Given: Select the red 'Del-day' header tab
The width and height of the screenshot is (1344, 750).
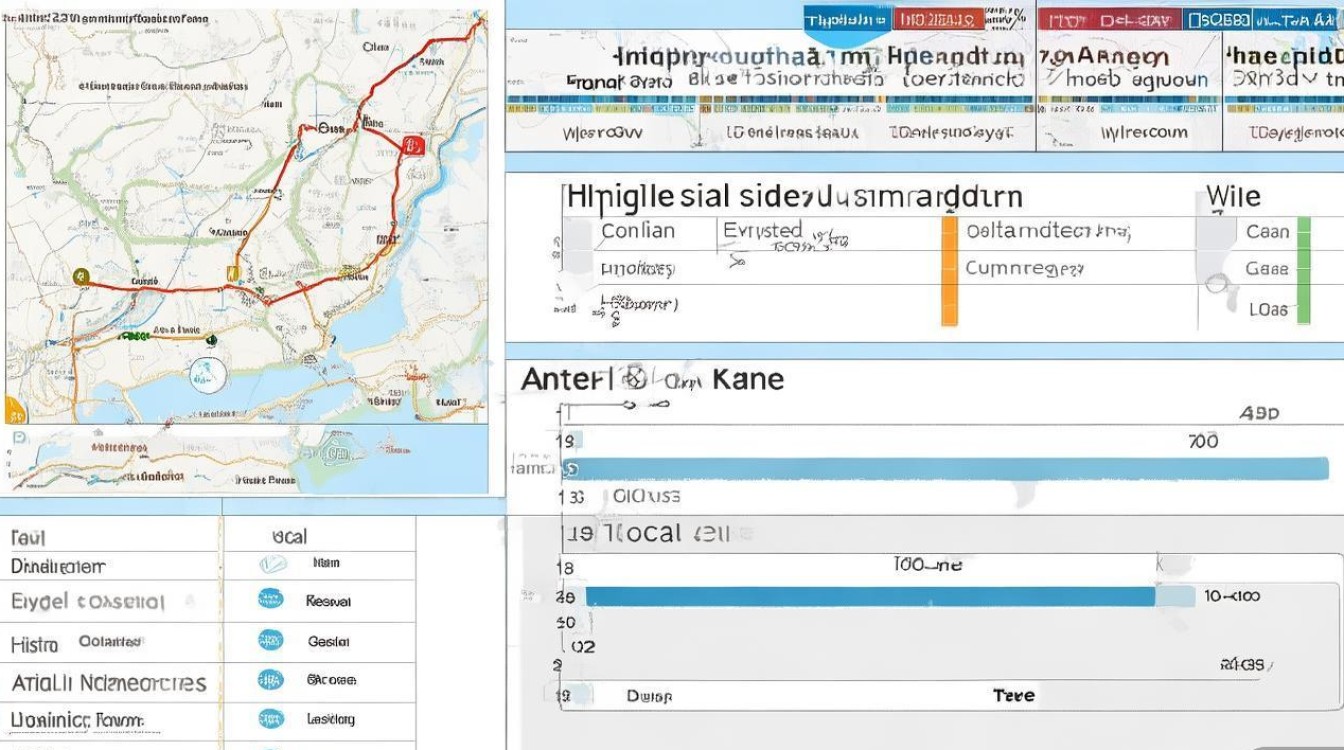Looking at the screenshot, I should click(x=1110, y=20).
